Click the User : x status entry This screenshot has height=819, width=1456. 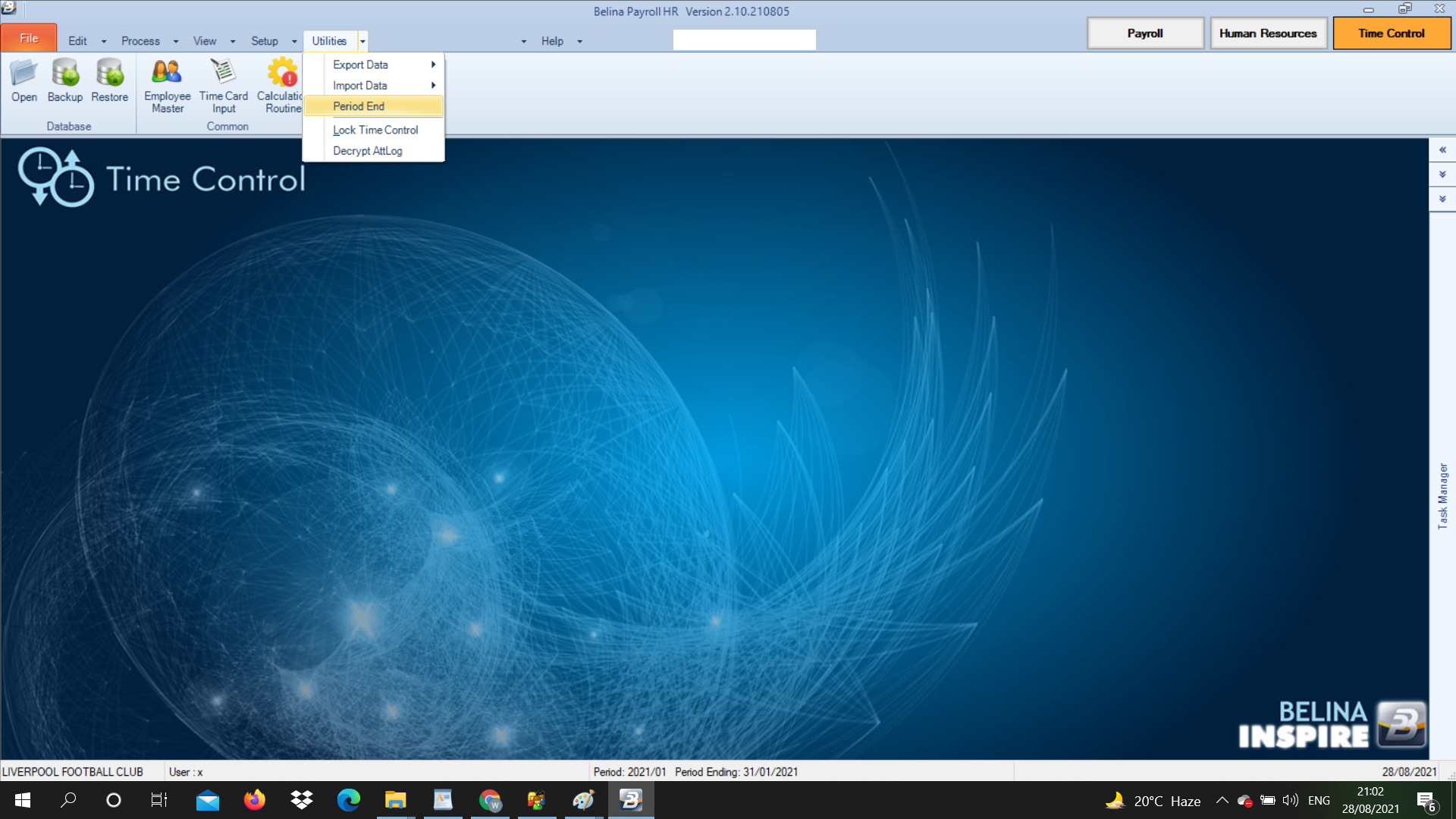186,772
